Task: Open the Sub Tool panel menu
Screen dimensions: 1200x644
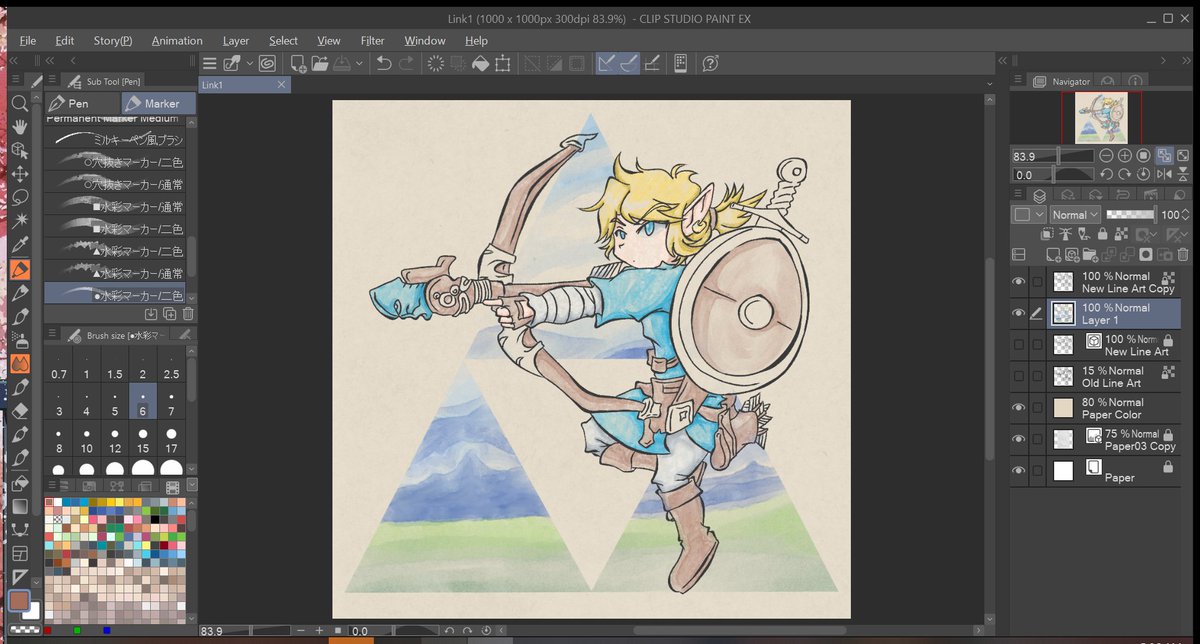Action: click(51, 81)
